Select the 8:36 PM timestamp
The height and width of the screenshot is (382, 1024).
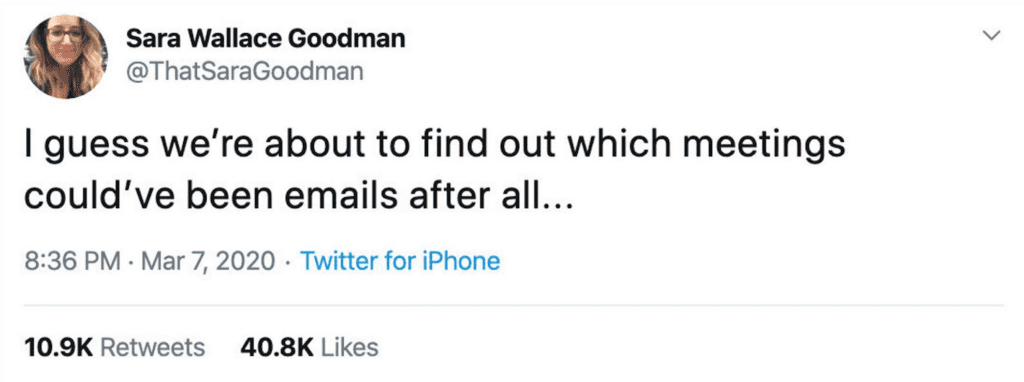[x=72, y=261]
